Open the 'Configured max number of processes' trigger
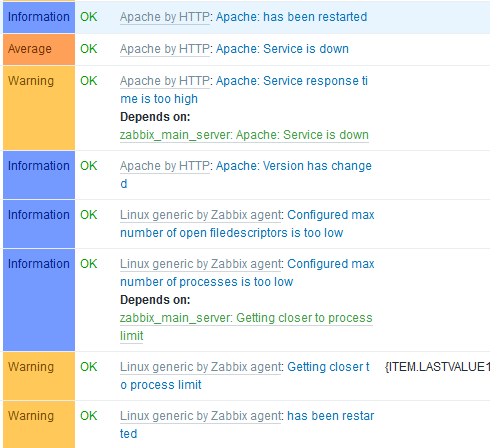Screen dimensions: 490x448 click(x=247, y=273)
